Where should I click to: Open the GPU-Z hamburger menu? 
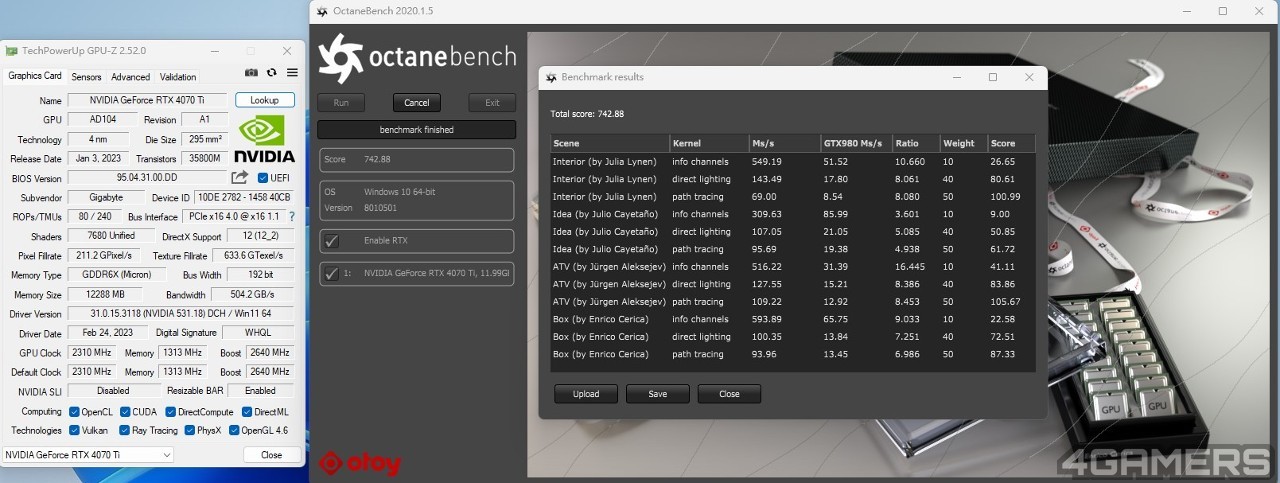292,73
